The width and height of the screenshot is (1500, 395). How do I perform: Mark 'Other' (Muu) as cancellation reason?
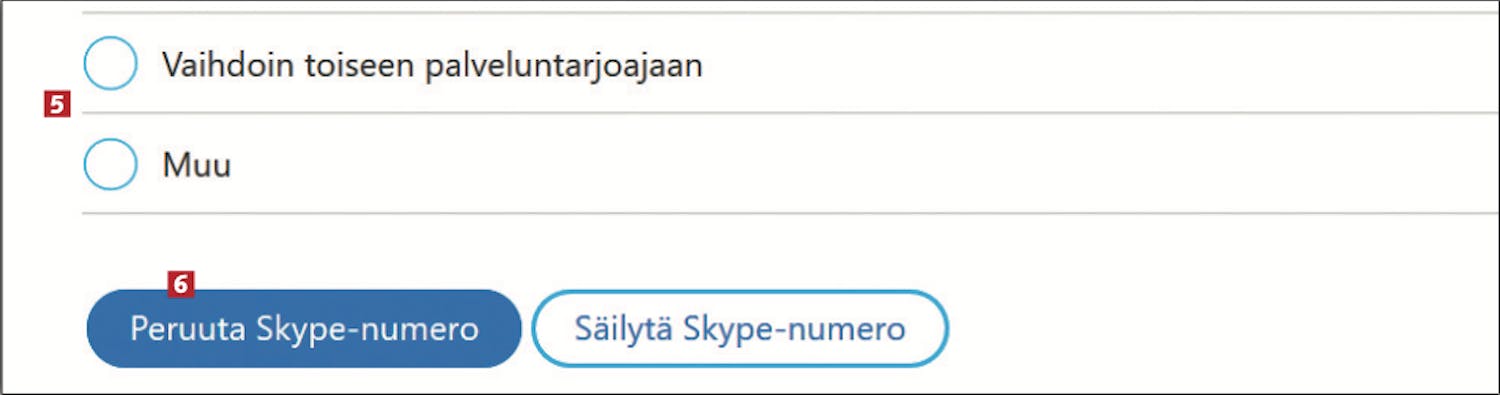[110, 163]
